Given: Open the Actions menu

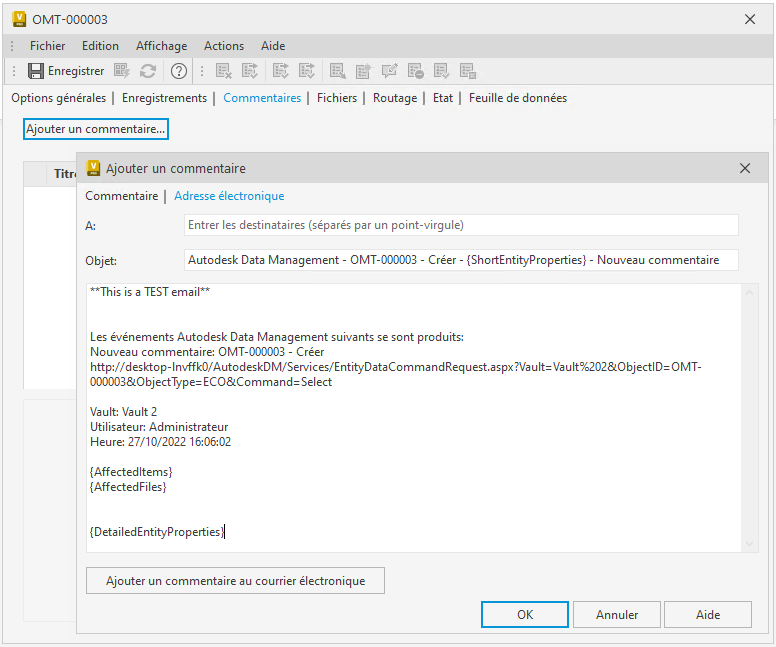Looking at the screenshot, I should tap(224, 46).
